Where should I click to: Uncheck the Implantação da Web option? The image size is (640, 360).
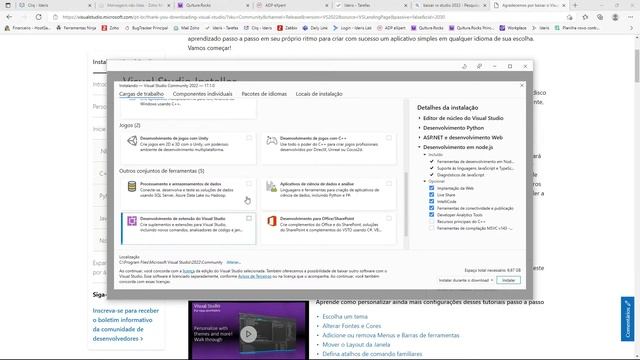click(x=431, y=188)
